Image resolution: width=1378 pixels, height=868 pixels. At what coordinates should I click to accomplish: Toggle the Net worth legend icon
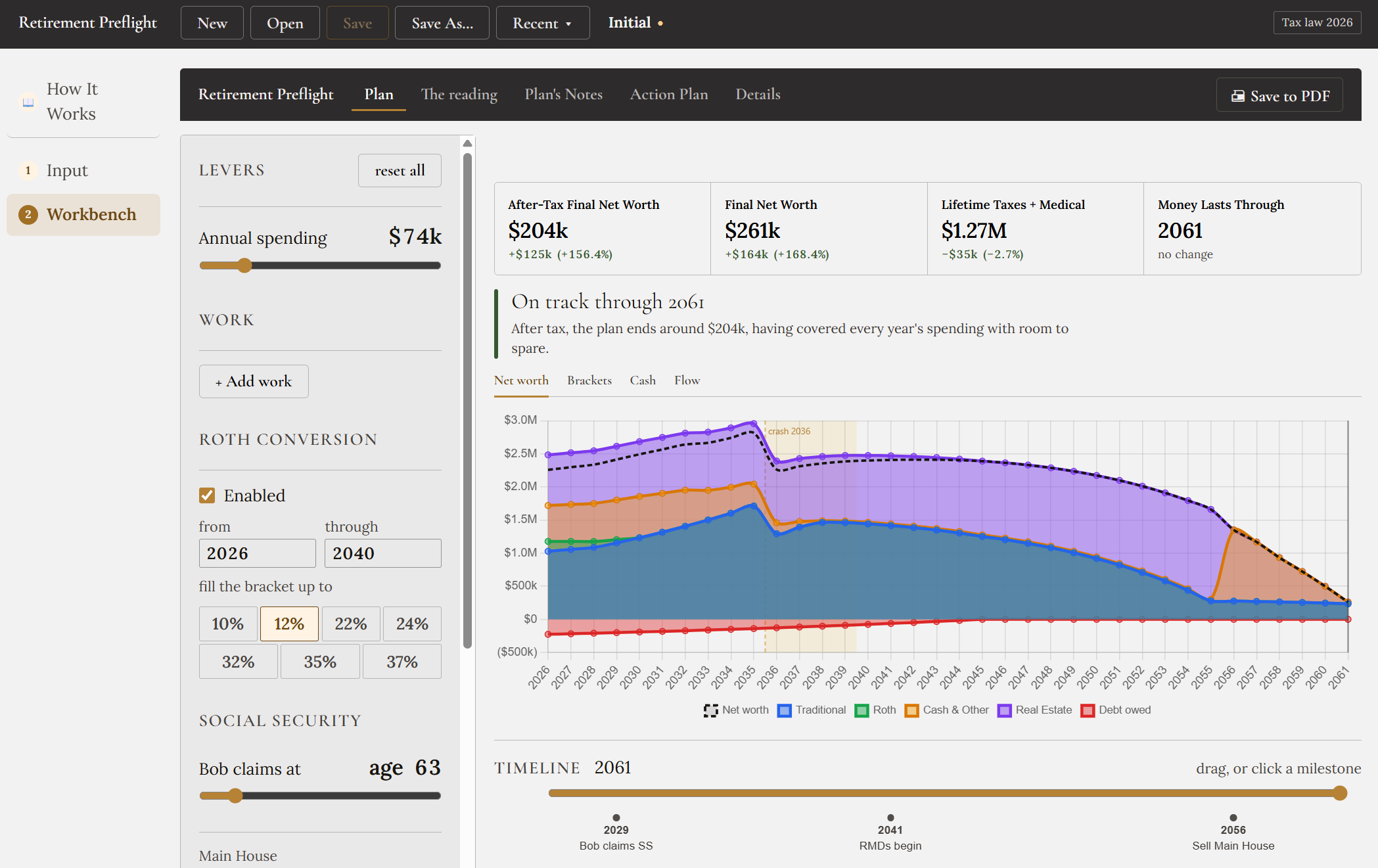[710, 710]
